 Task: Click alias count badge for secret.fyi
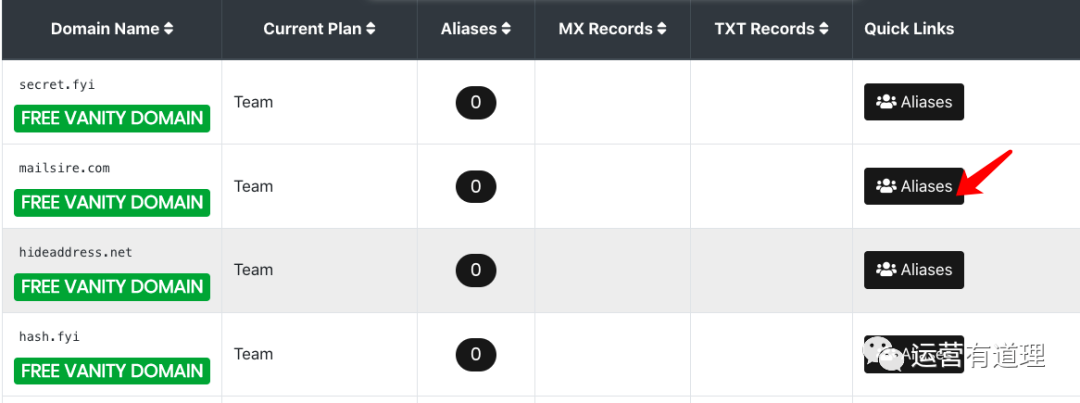coord(476,102)
